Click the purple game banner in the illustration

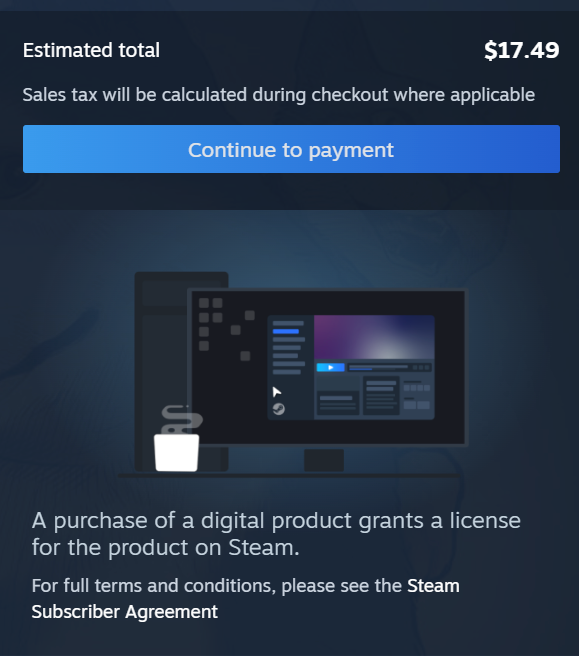pos(374,337)
